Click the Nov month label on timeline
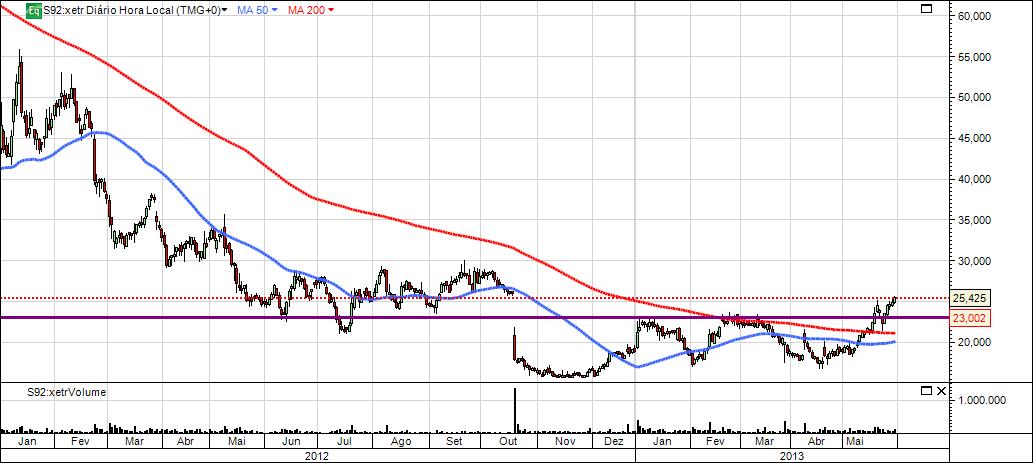The image size is (1033, 463). [x=565, y=441]
